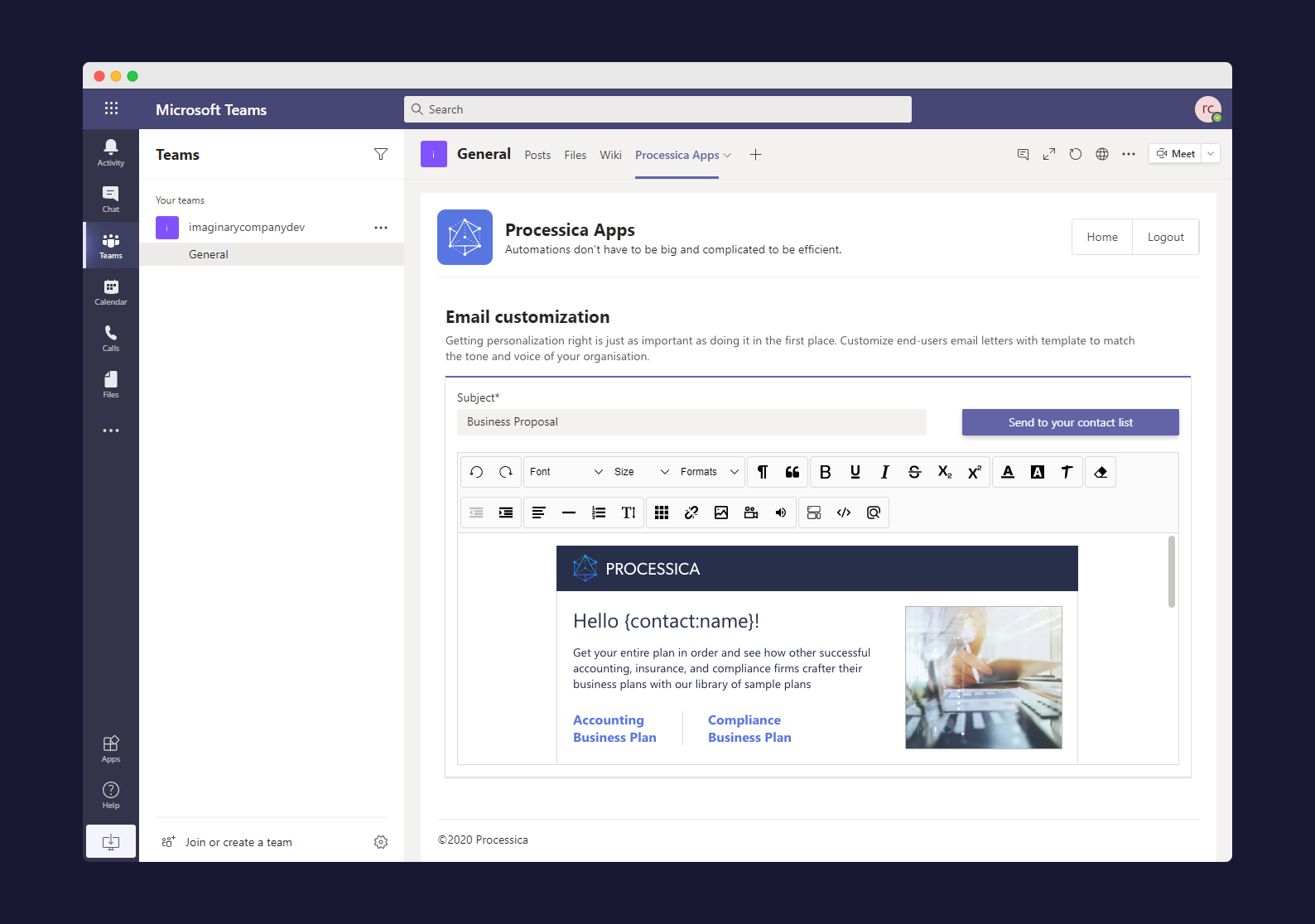Click the Home button in Processica Apps

click(x=1102, y=237)
